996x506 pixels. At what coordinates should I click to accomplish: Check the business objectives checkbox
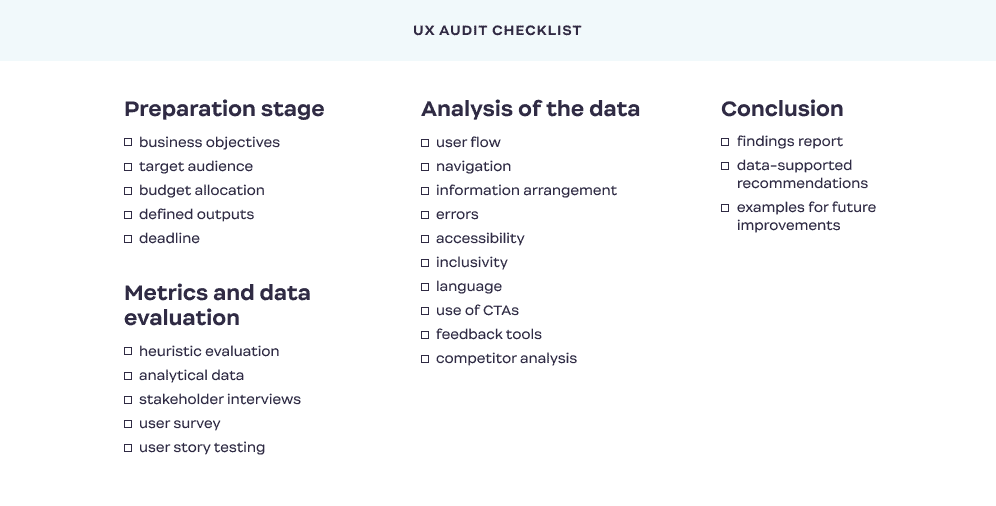128,143
